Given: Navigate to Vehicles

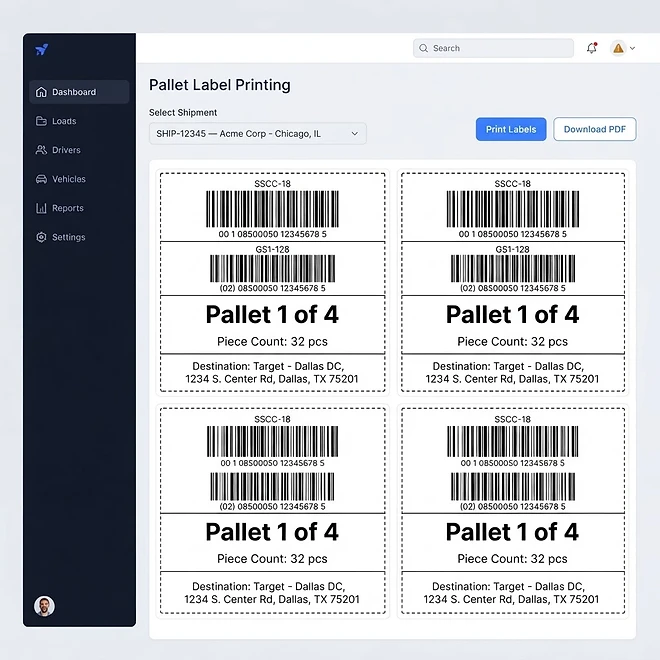Looking at the screenshot, I should click(x=79, y=179).
